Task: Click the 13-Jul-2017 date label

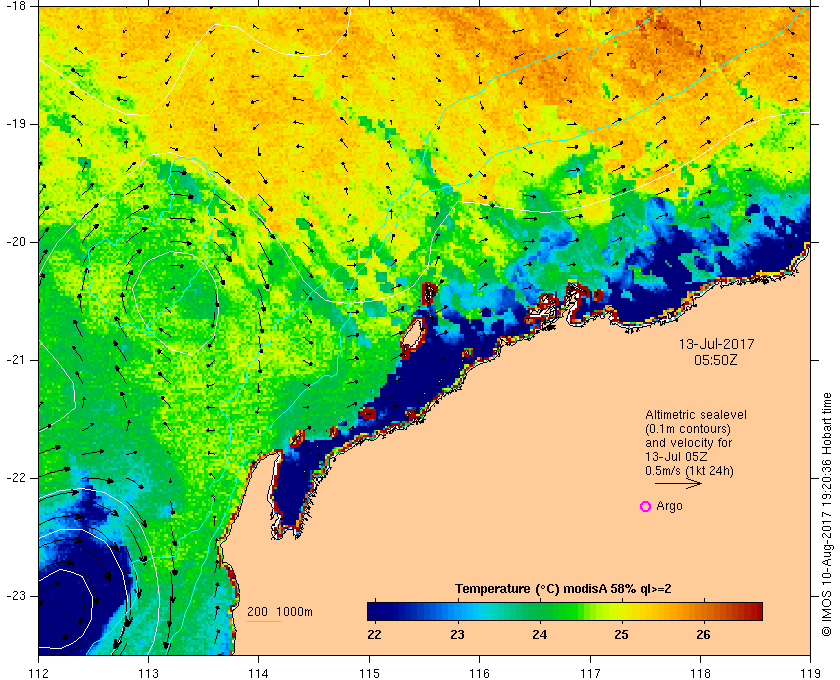Action: [716, 344]
